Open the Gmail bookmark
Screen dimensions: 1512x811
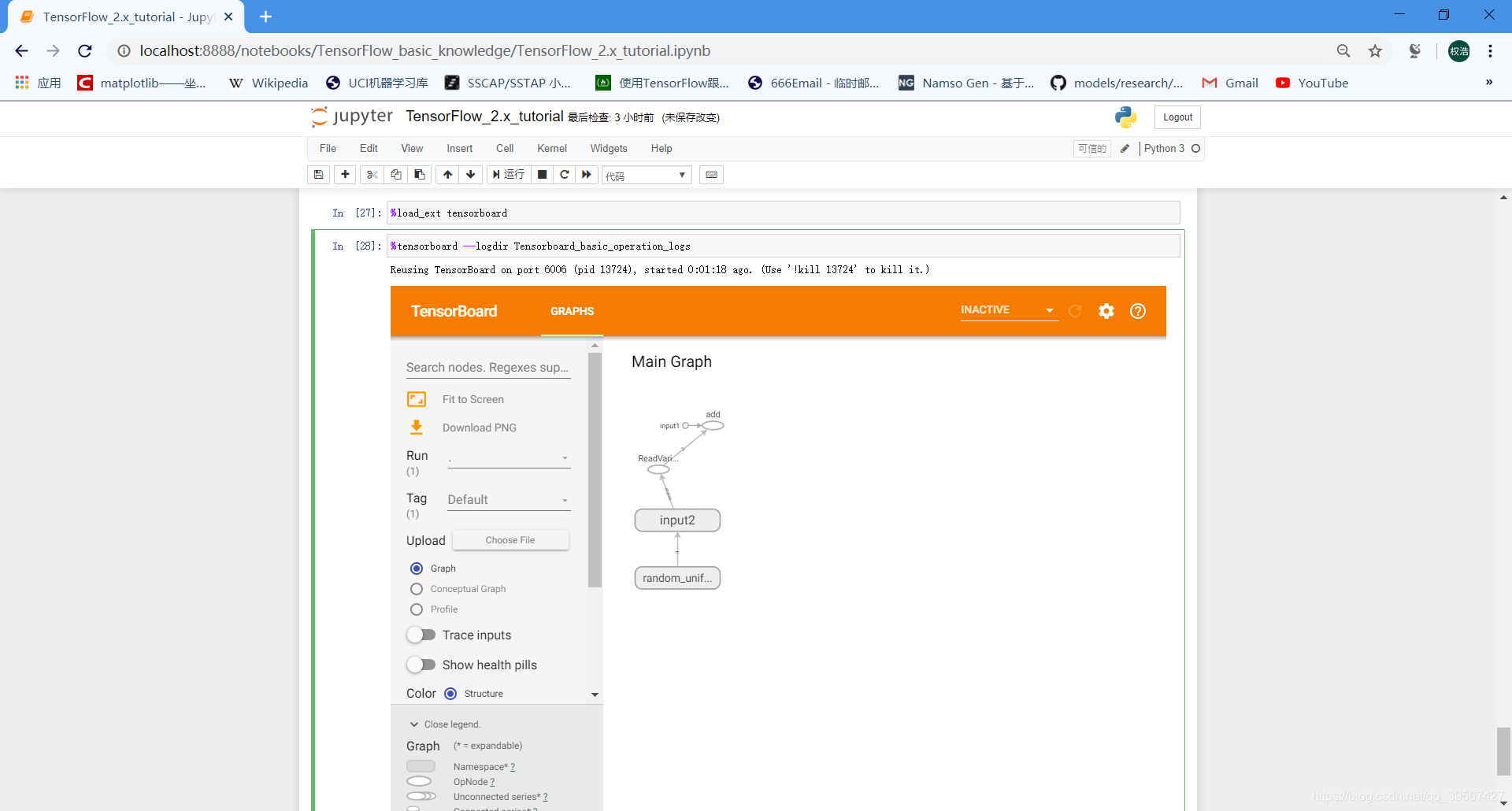[1230, 83]
